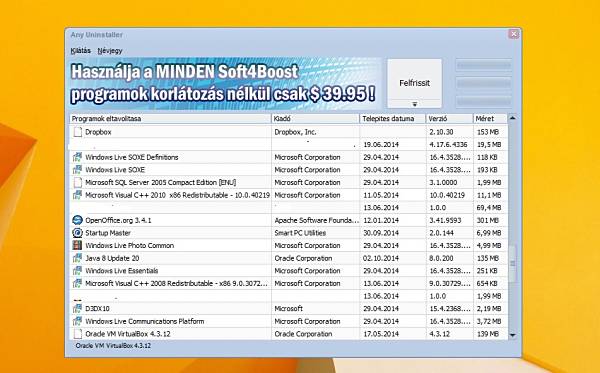600x373 pixels.
Task: Expand the arrow below Felfrissít
Action: pyautogui.click(x=414, y=104)
